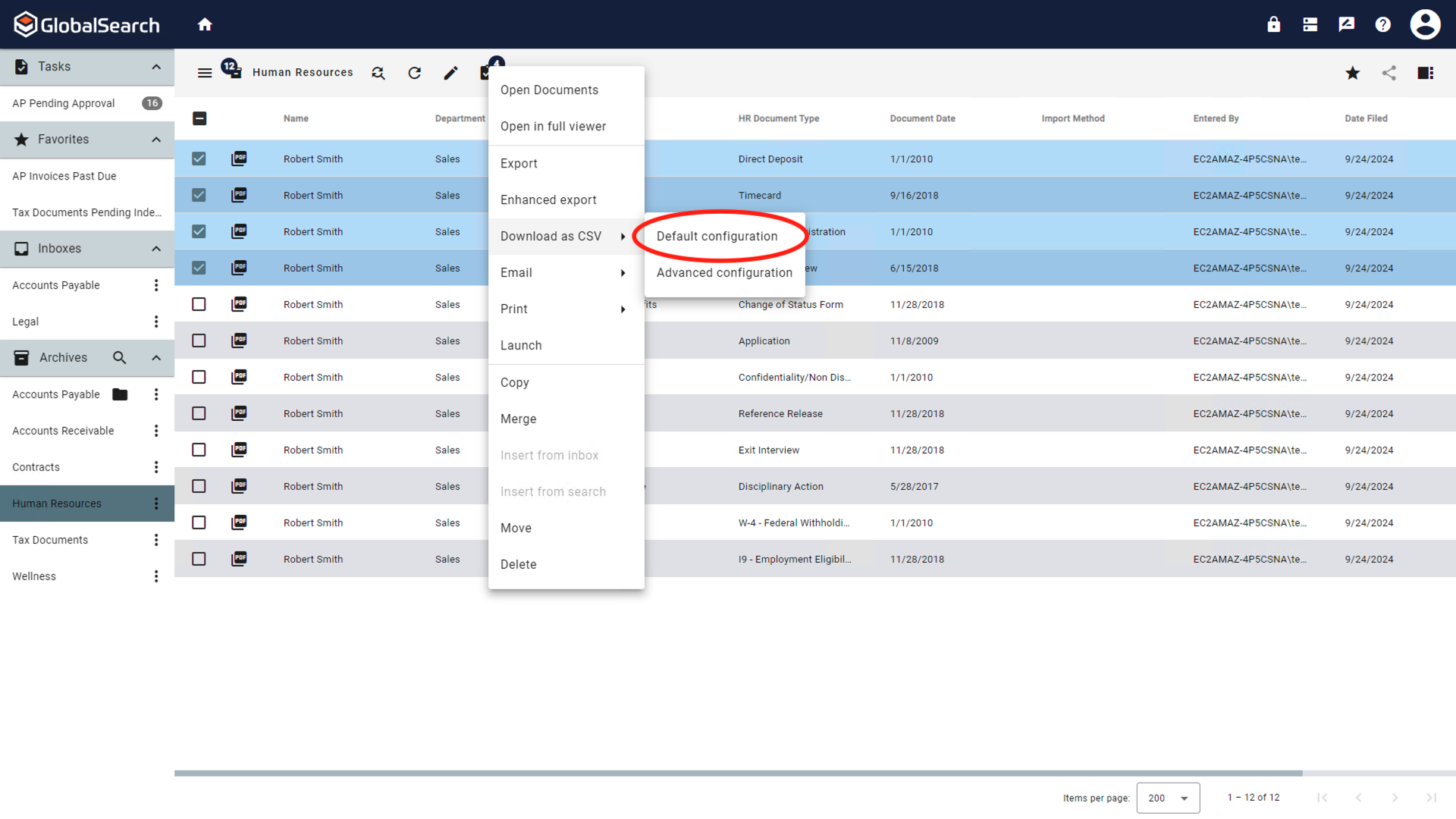Viewport: 1456px width, 819px height.
Task: Click AP Pending Approval task
Action: [63, 102]
